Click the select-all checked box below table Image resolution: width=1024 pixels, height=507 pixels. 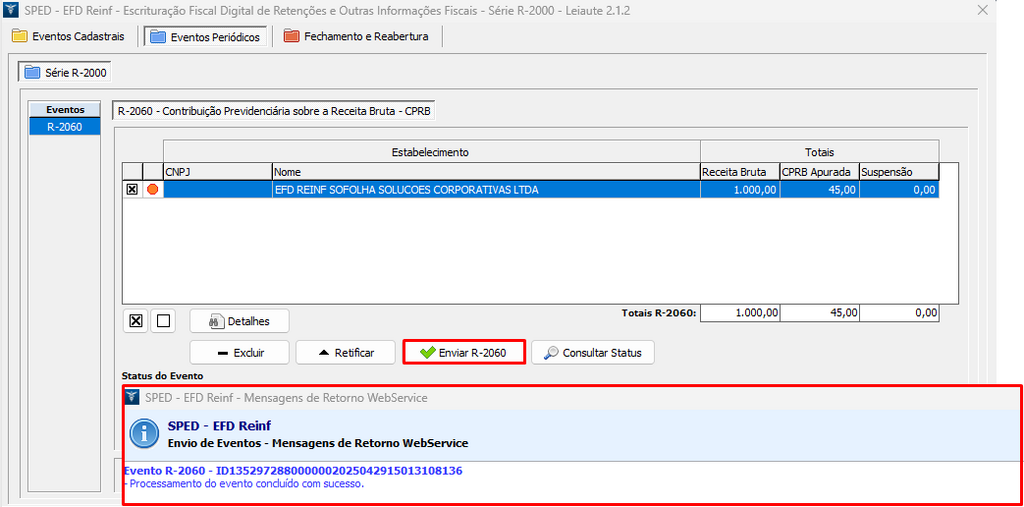click(136, 321)
